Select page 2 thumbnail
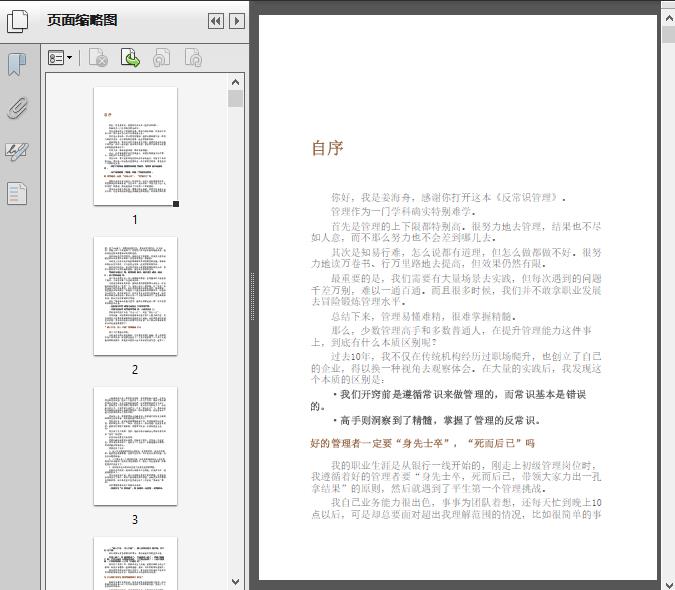Viewport: 675px width, 590px height. click(x=135, y=296)
